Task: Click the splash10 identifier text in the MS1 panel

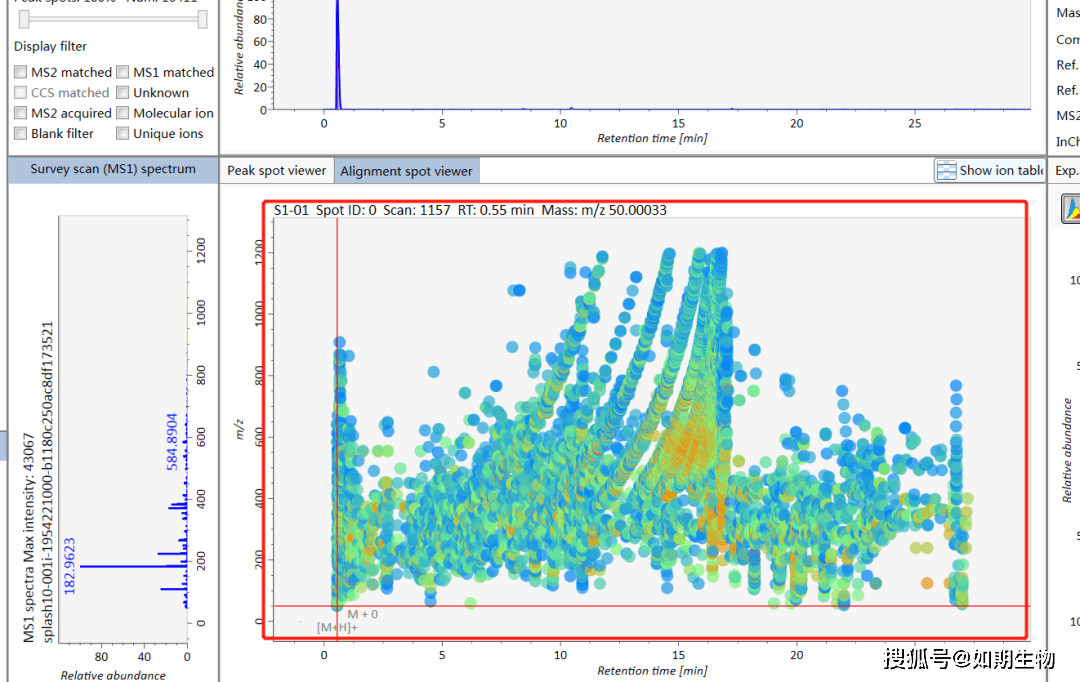Action: (47, 482)
